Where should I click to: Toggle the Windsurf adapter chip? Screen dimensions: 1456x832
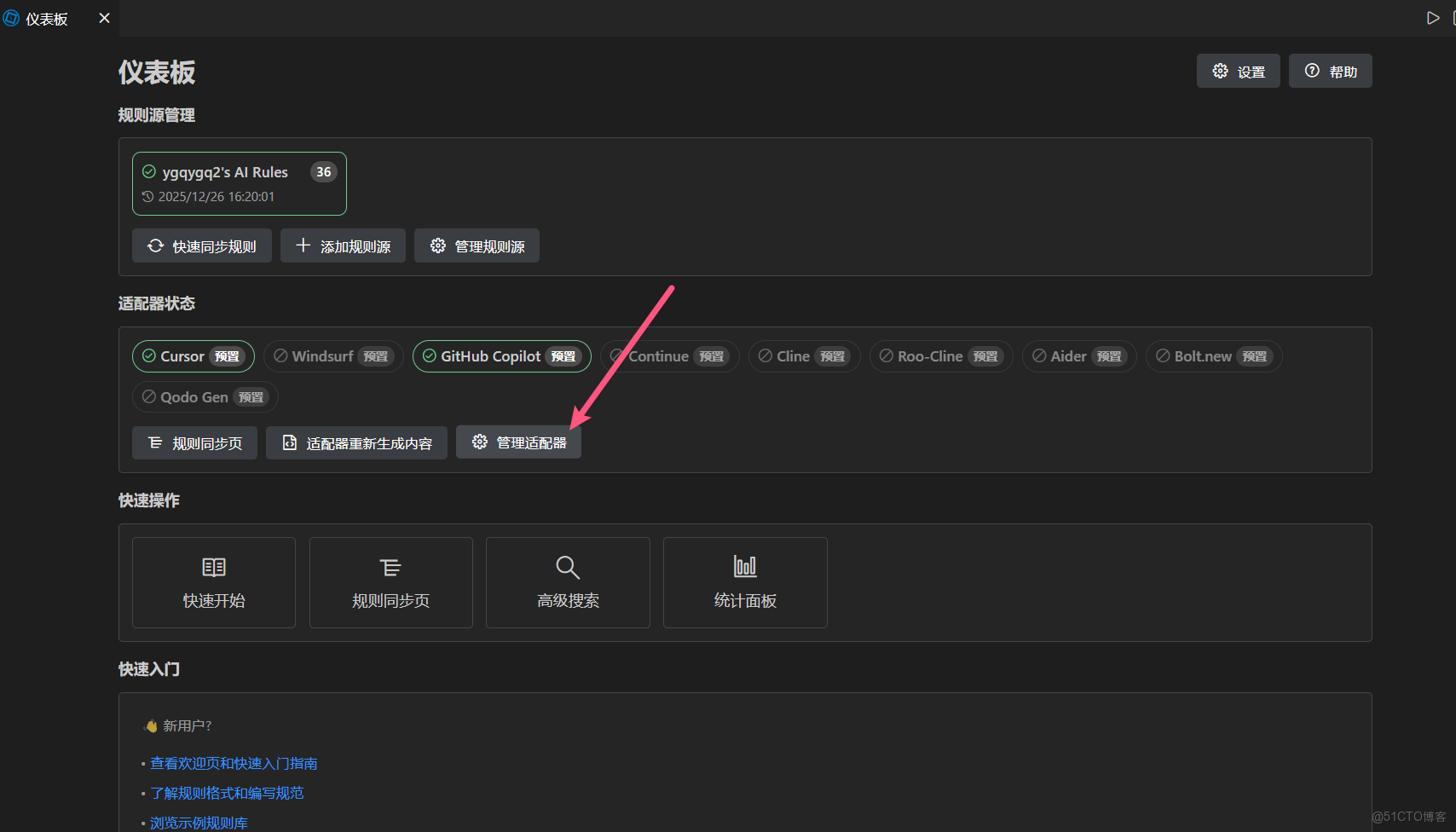(x=333, y=356)
